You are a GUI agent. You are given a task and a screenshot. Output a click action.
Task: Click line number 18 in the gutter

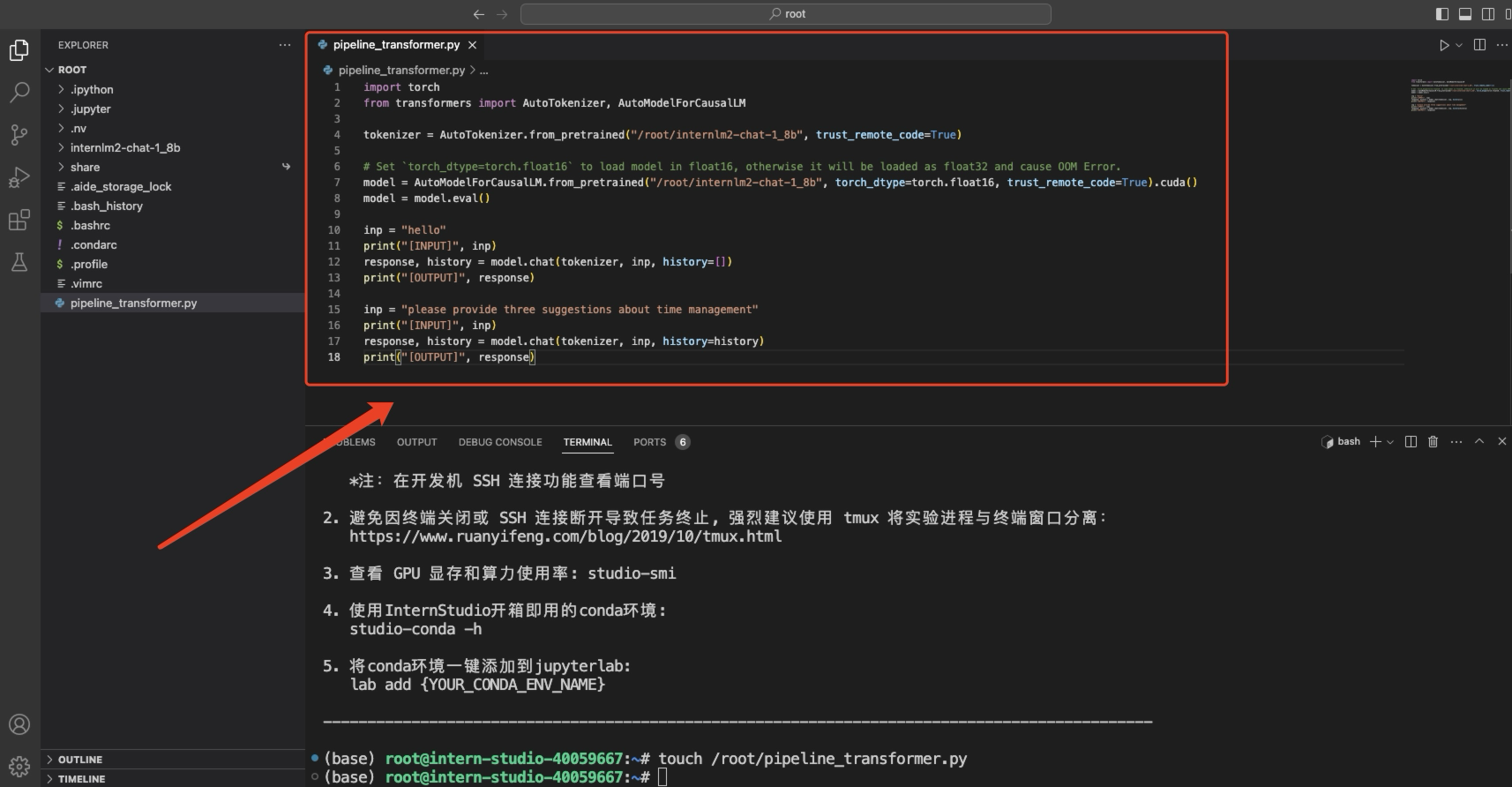[334, 357]
